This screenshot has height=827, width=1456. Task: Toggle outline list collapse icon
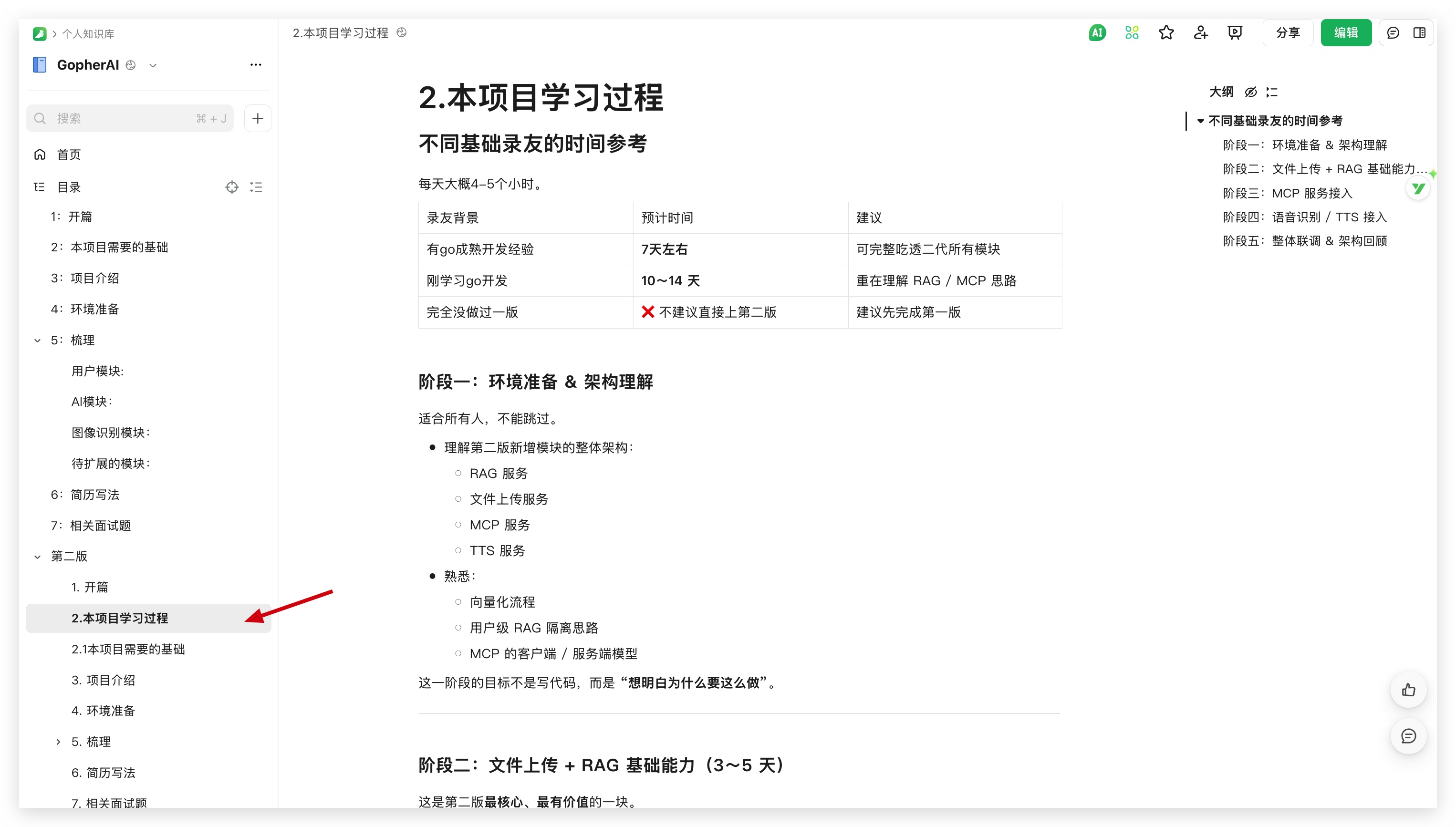pos(1272,92)
